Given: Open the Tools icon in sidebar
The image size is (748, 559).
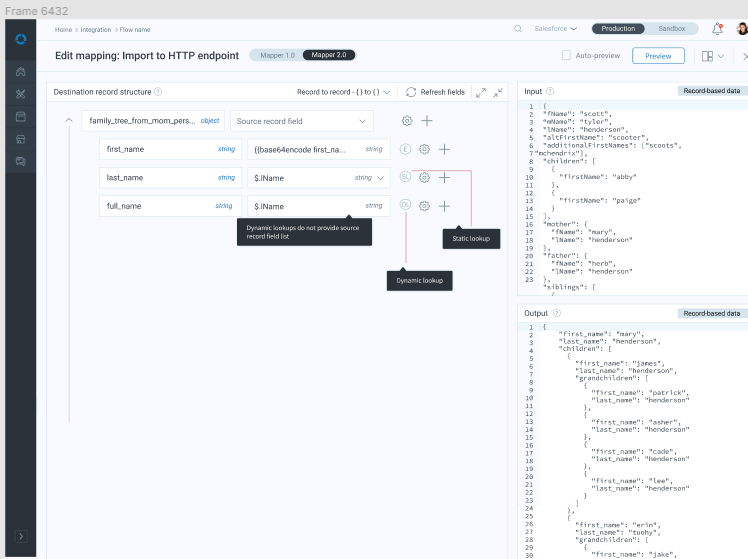Looking at the screenshot, I should [20, 94].
